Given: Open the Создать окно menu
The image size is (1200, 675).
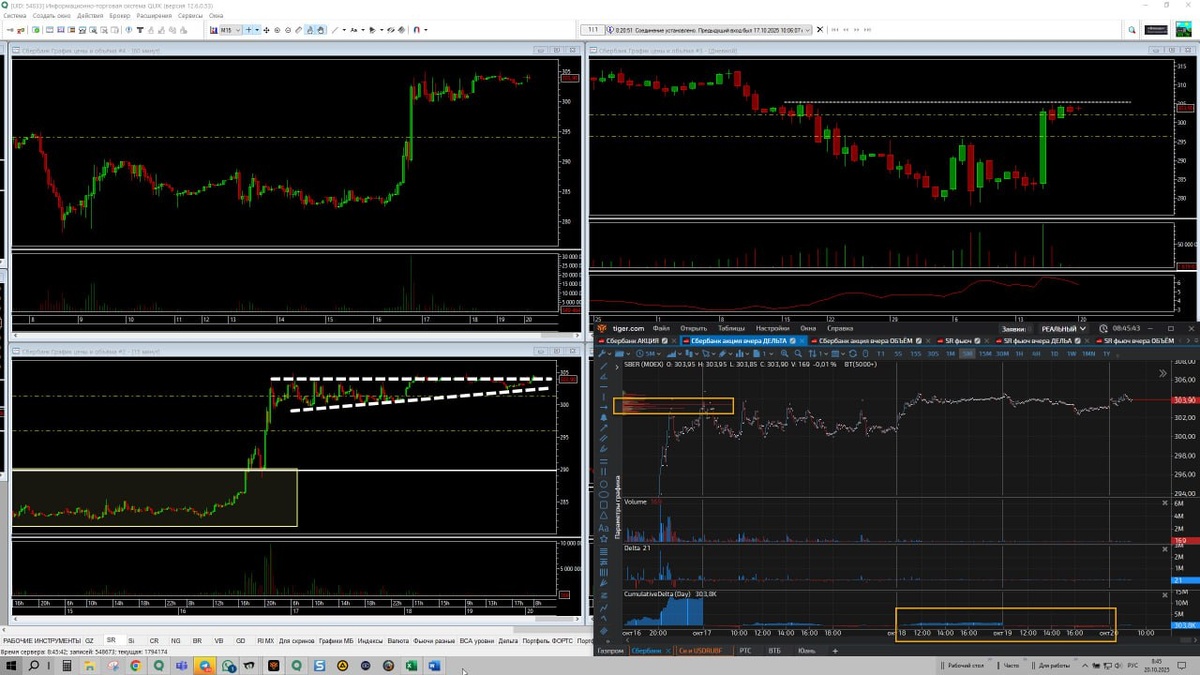Looking at the screenshot, I should coord(52,16).
